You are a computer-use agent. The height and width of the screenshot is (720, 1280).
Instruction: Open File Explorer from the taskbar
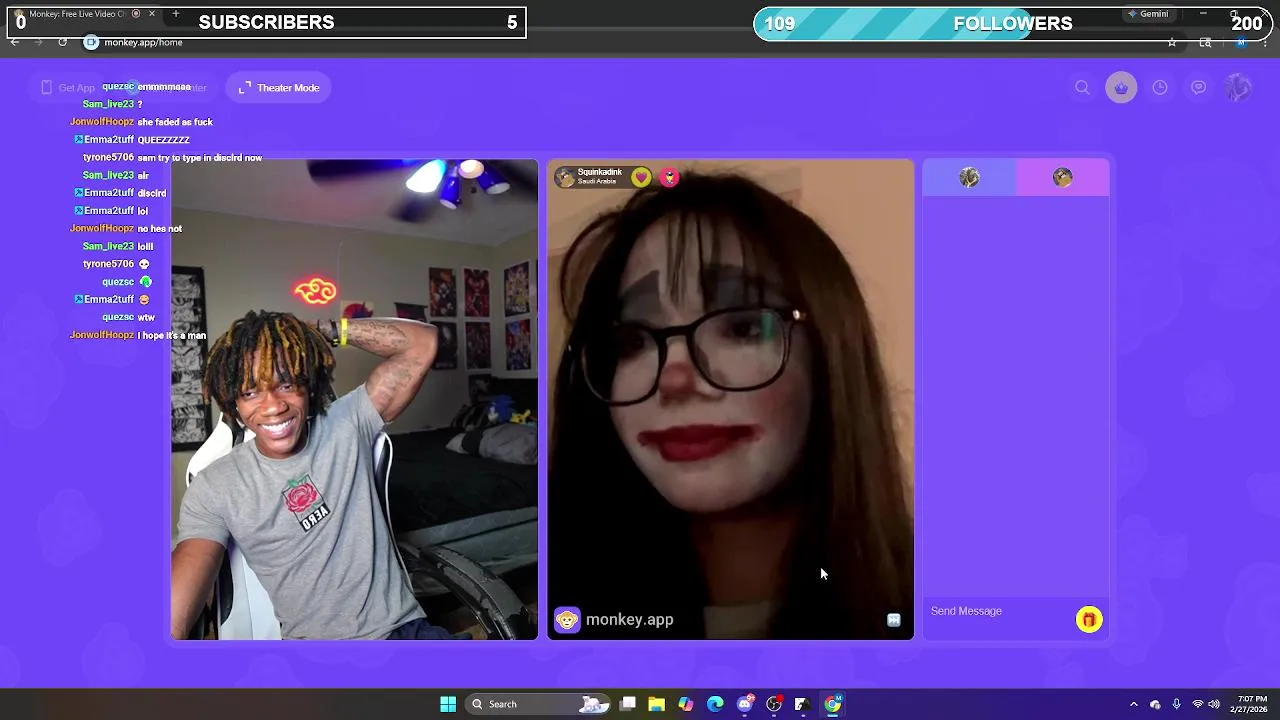(656, 704)
